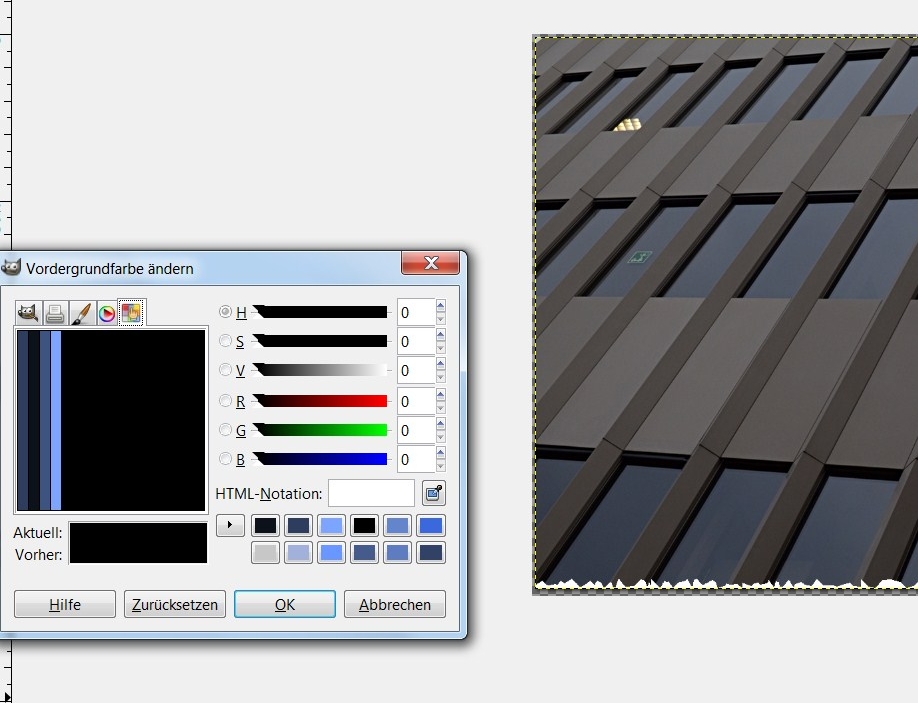Pick the bottom-row sky blue swatch
Image resolution: width=918 pixels, height=703 pixels.
[x=331, y=553]
